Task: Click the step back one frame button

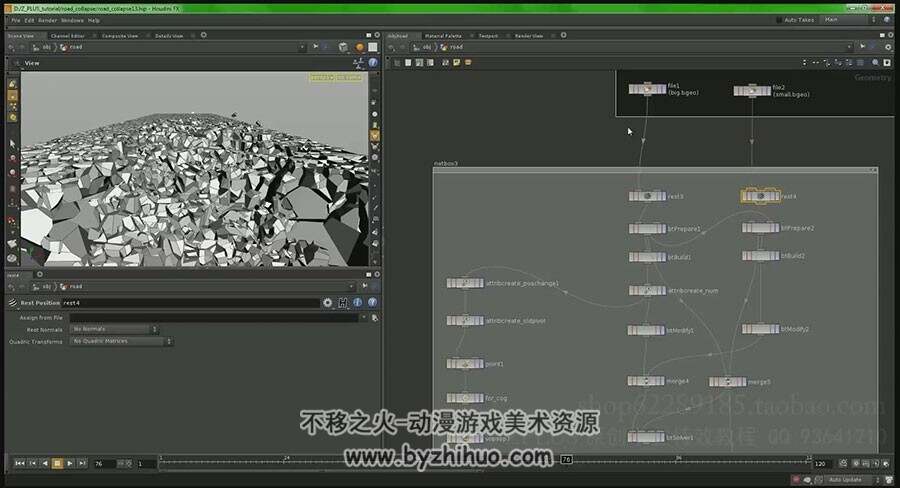Action: point(32,463)
